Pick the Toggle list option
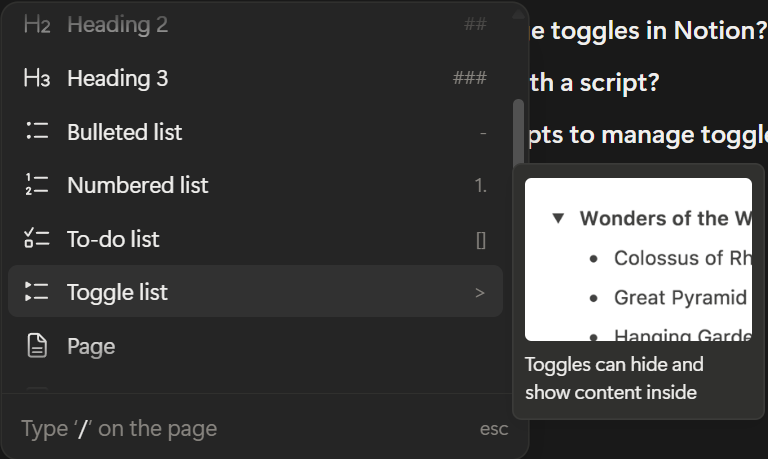This screenshot has width=768, height=459. point(117,292)
